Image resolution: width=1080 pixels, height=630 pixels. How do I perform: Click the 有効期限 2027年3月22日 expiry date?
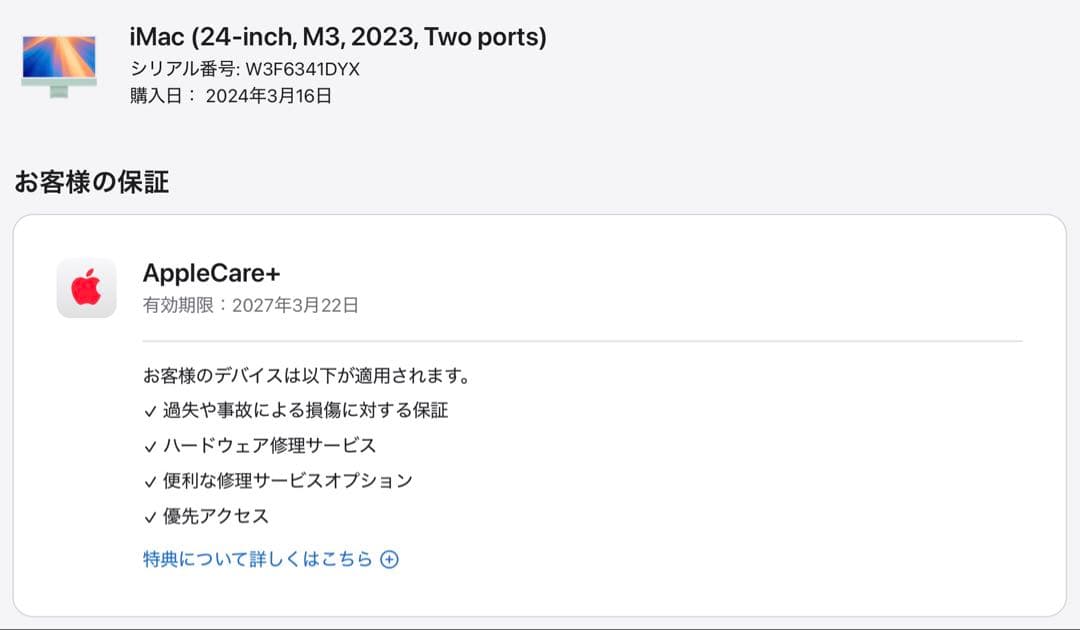pos(250,306)
